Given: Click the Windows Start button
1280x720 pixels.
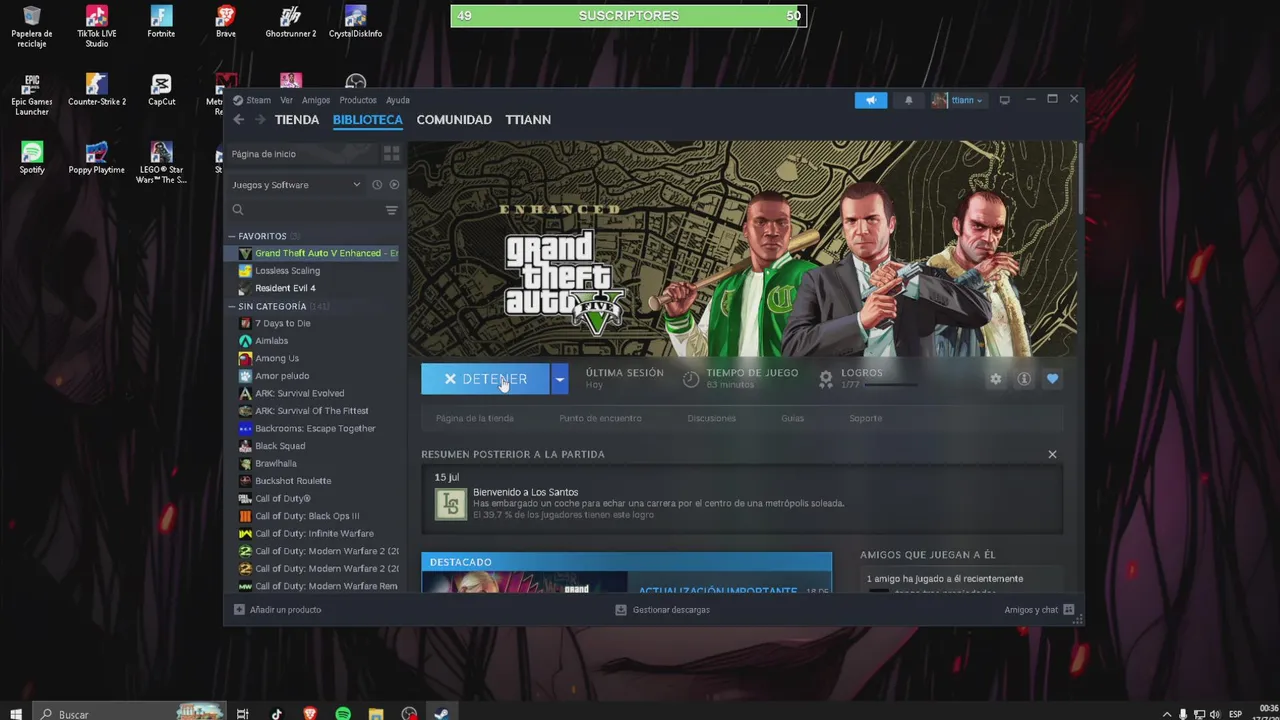Looking at the screenshot, I should [16, 714].
